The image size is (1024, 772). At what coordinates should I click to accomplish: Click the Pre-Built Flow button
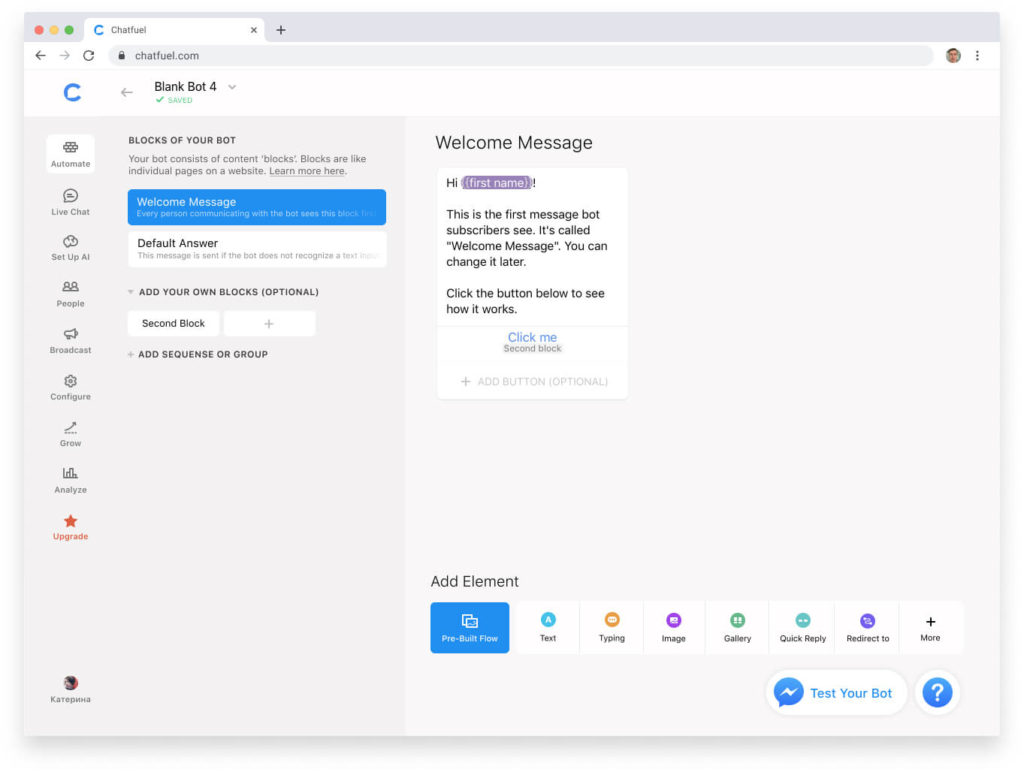(470, 628)
